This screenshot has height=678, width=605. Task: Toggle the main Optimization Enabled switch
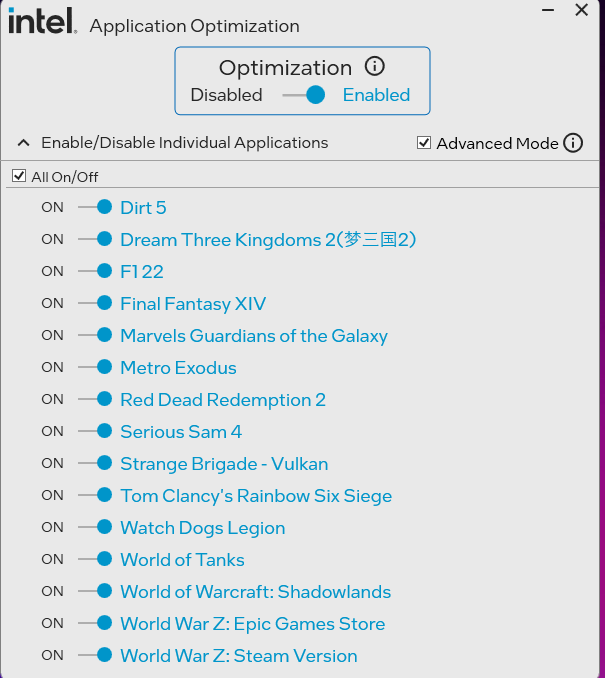click(304, 95)
